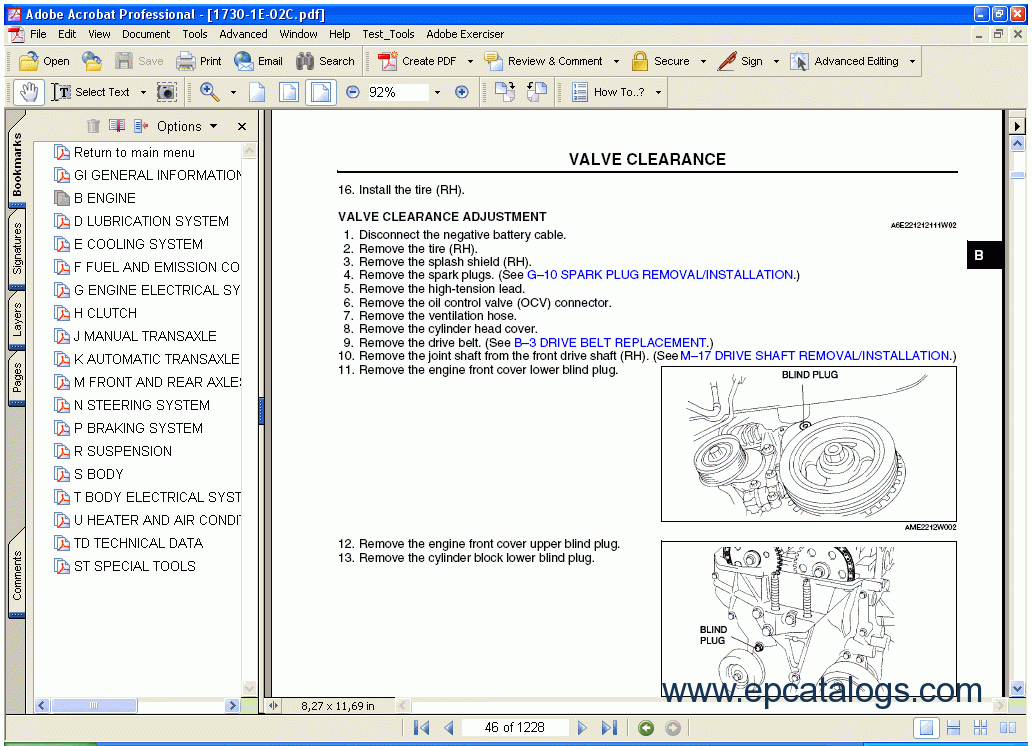This screenshot has width=1032, height=746.
Task: Click the Review & Comment note icon
Action: coord(494,61)
